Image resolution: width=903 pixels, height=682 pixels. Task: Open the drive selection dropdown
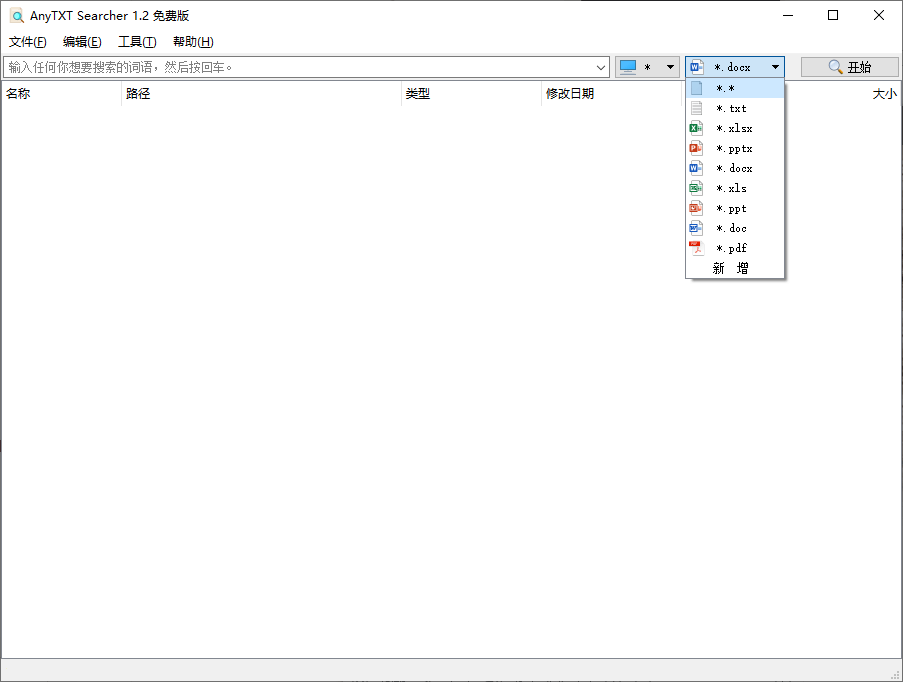click(647, 67)
